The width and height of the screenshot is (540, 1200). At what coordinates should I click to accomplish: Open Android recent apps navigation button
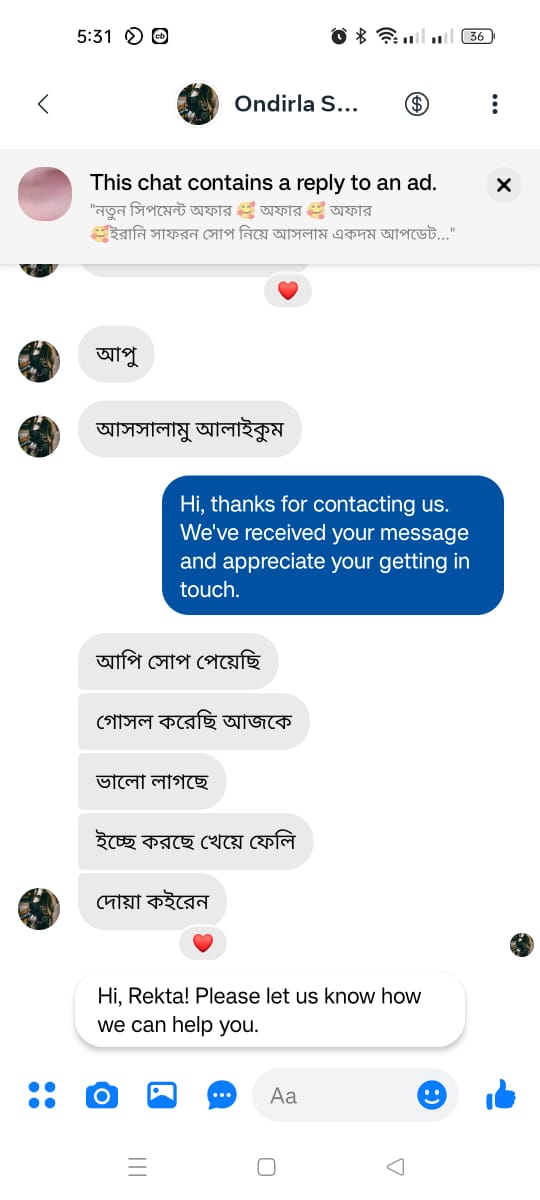[x=138, y=1166]
